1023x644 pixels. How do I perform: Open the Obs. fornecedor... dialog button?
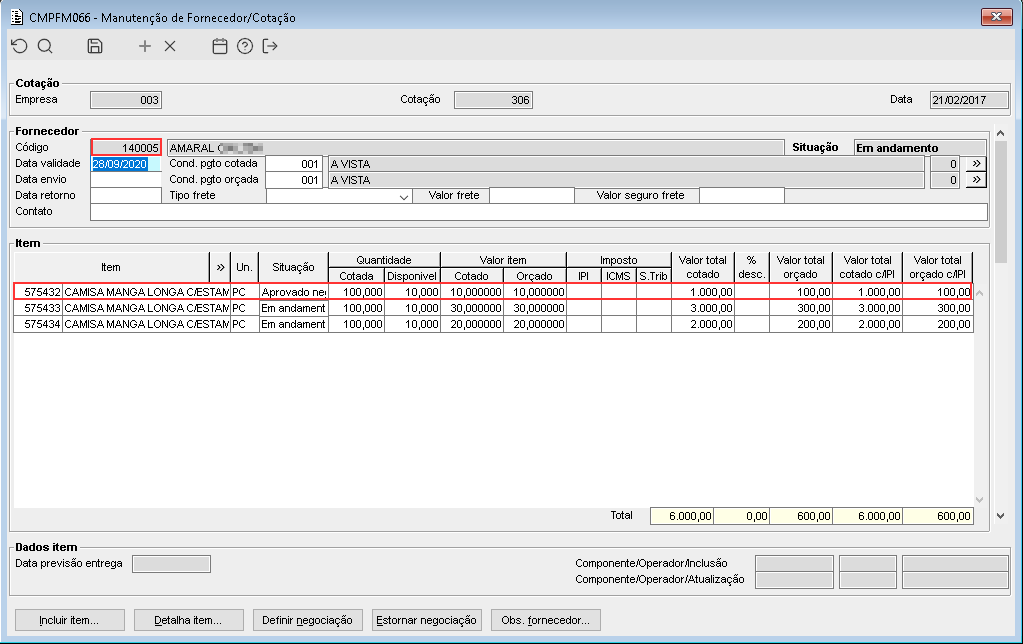tap(545, 621)
